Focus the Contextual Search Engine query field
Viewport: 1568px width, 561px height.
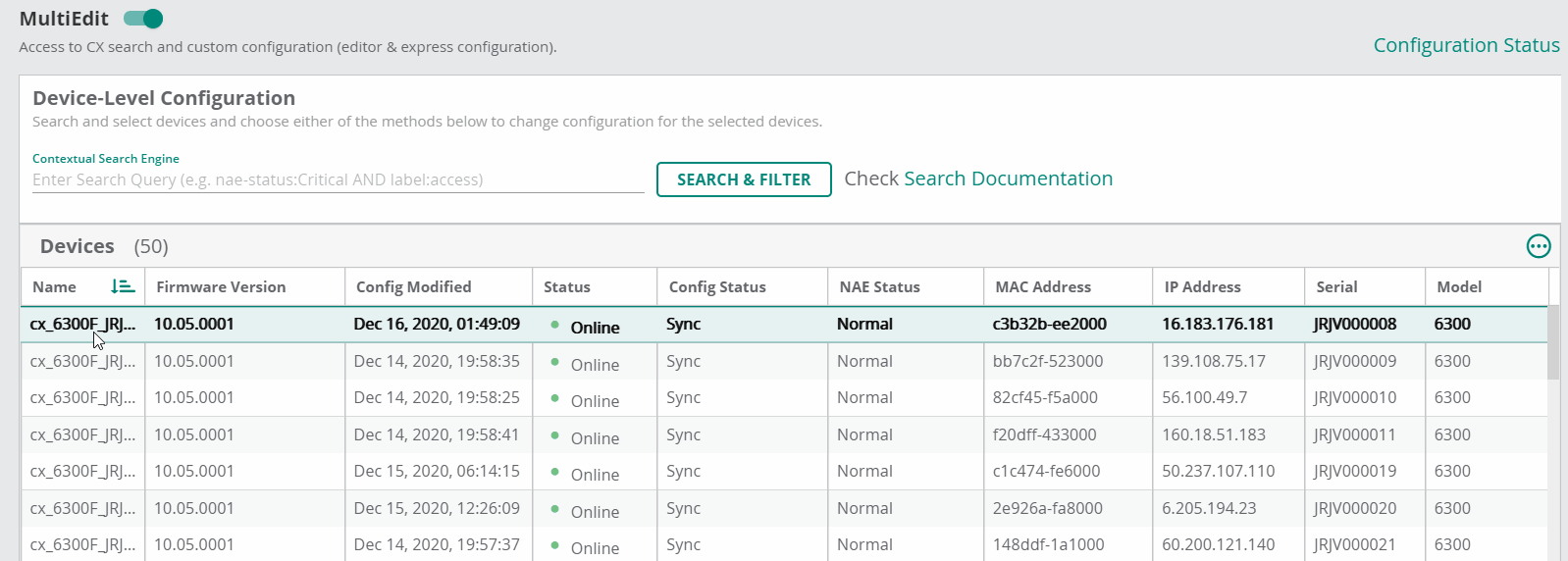[338, 179]
